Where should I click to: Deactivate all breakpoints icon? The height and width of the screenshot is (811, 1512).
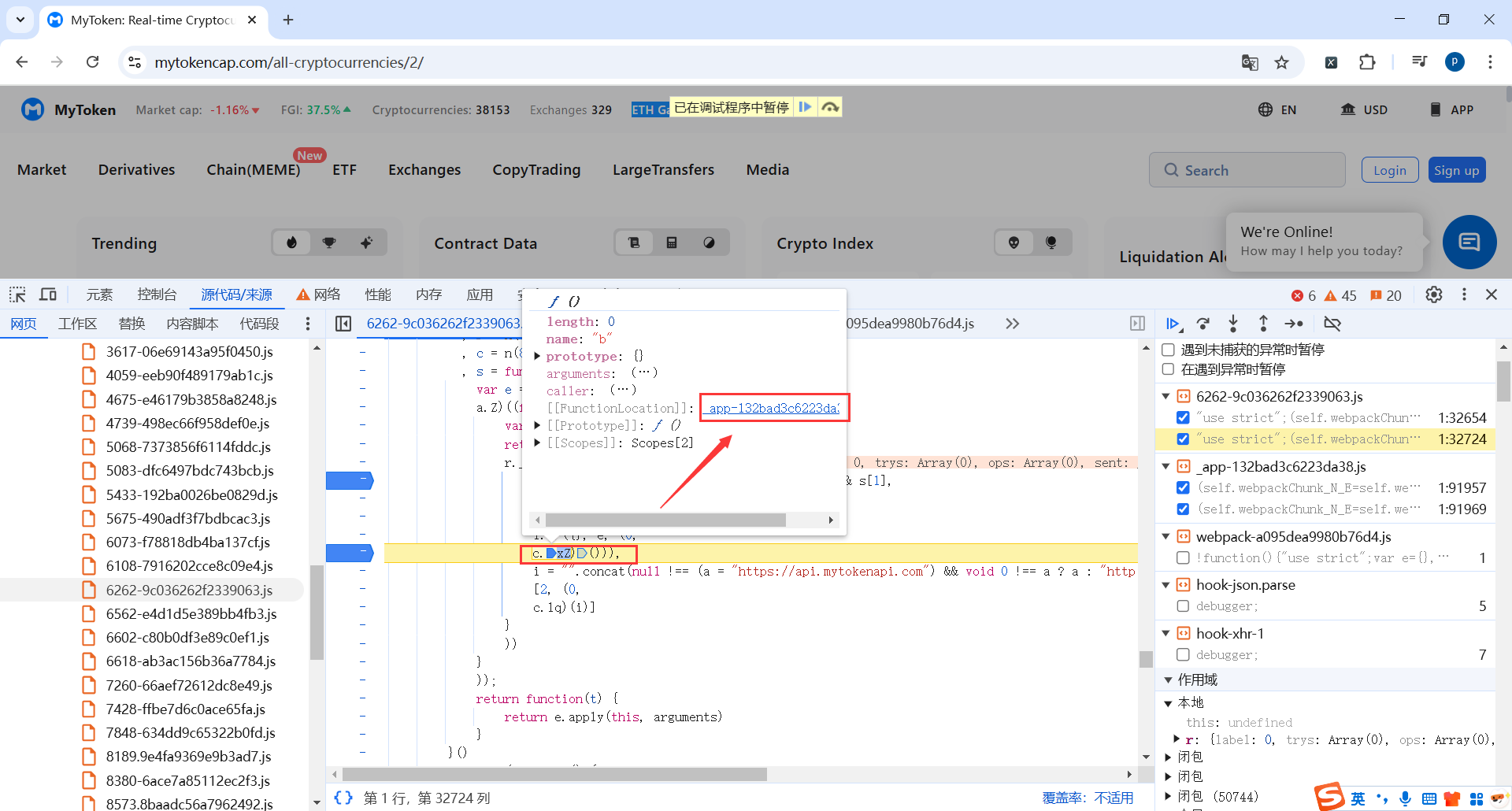click(x=1332, y=324)
